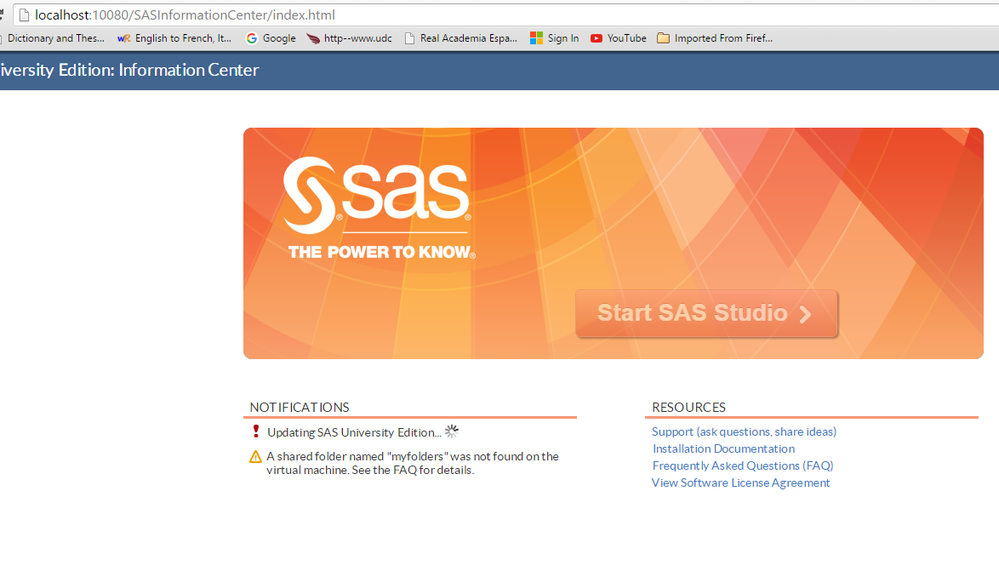Viewport: 999px width, 577px height.
Task: Open Support (ask questions, share ideas) link
Action: [x=744, y=432]
